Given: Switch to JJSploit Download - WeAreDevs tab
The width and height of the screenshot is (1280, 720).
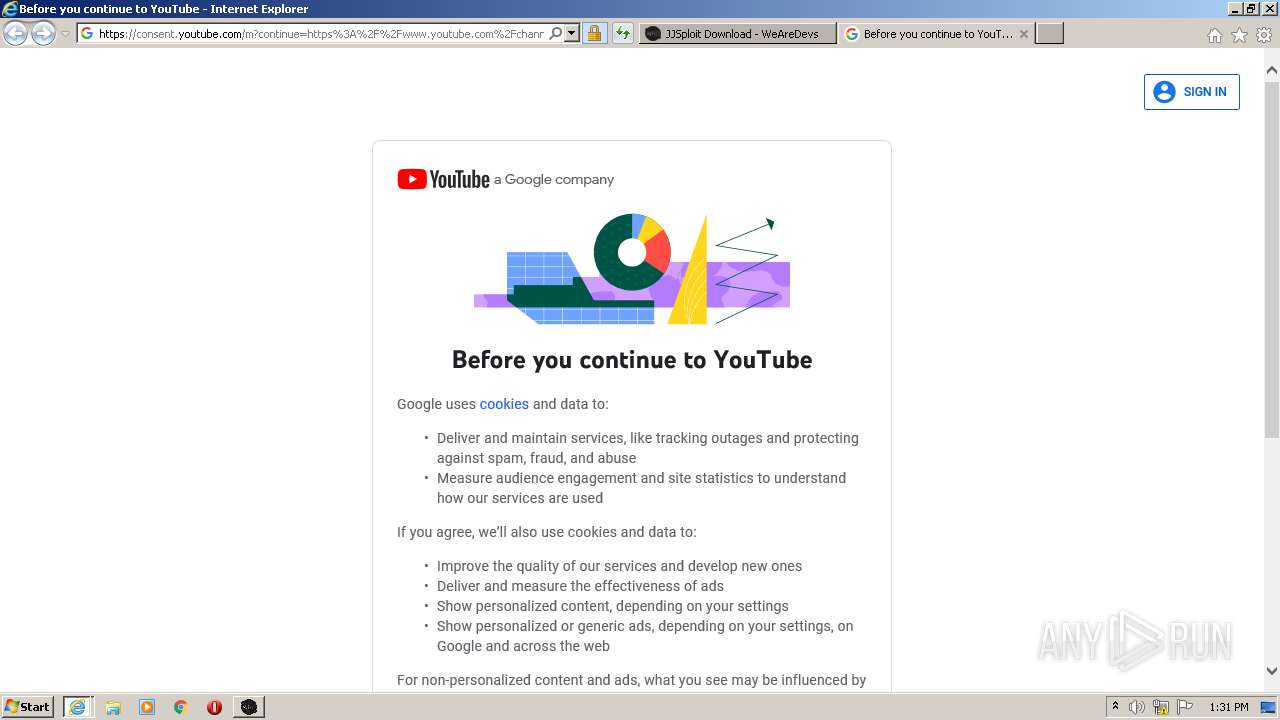Looking at the screenshot, I should [x=738, y=34].
